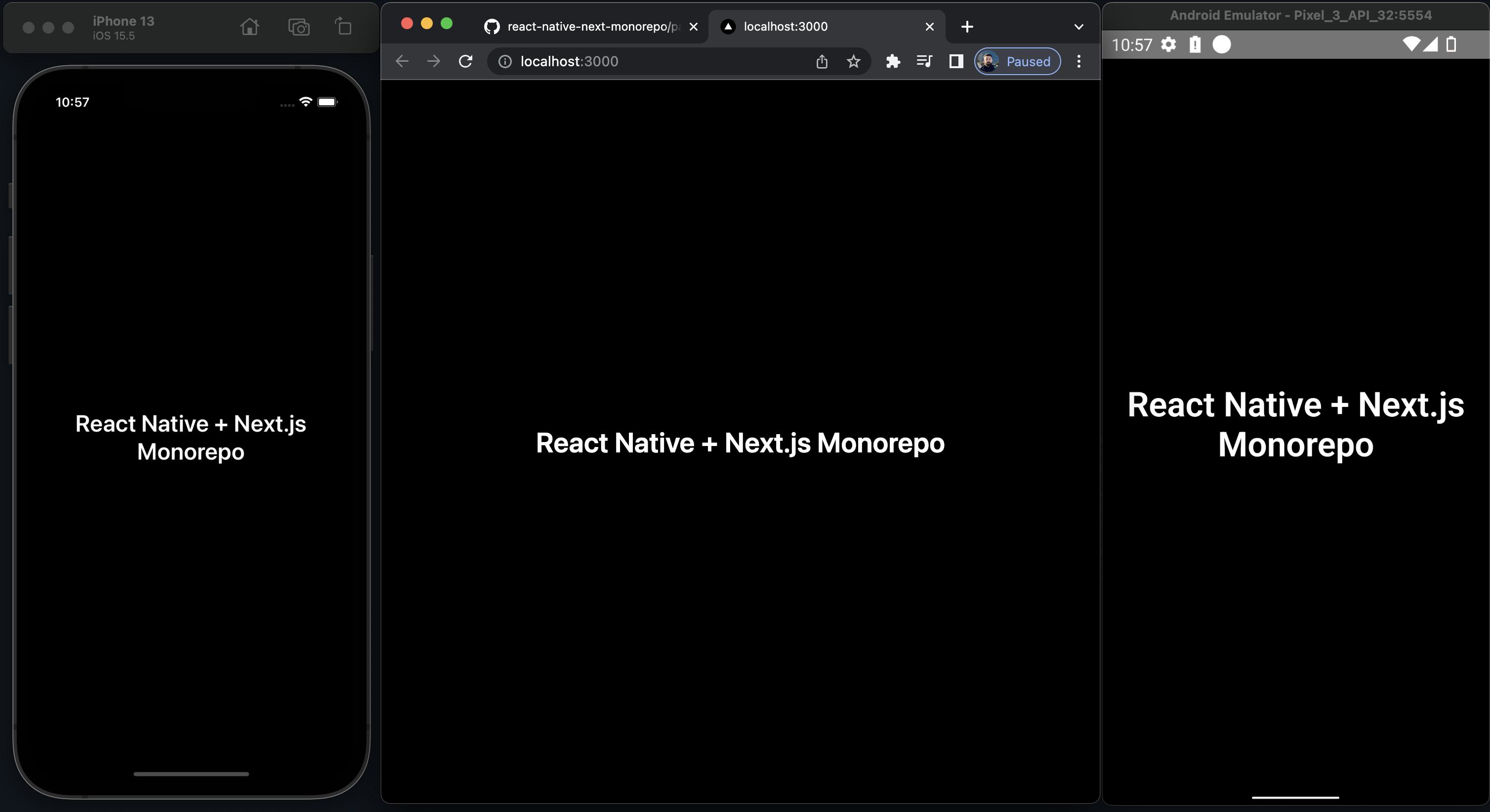
Task: Click the iPhone battery status icon
Action: coord(328,102)
